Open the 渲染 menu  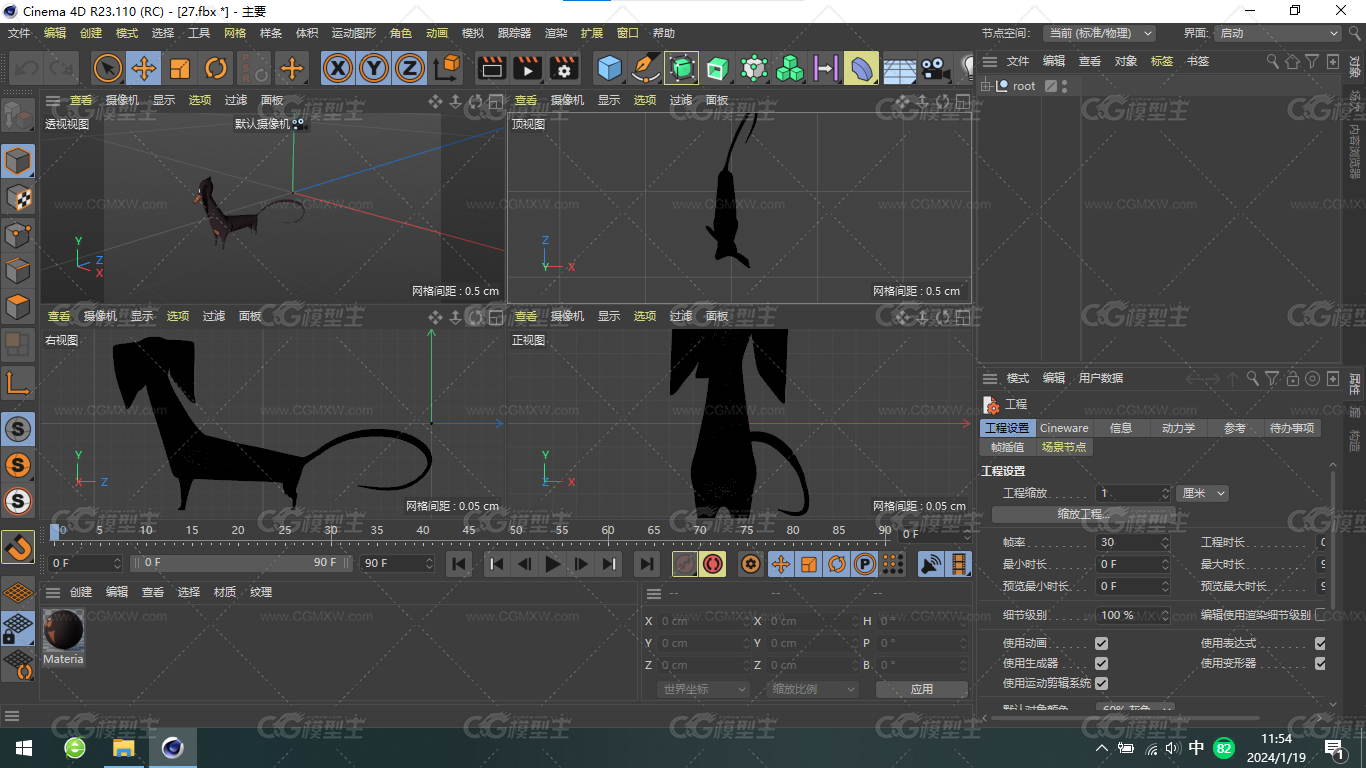pyautogui.click(x=555, y=33)
